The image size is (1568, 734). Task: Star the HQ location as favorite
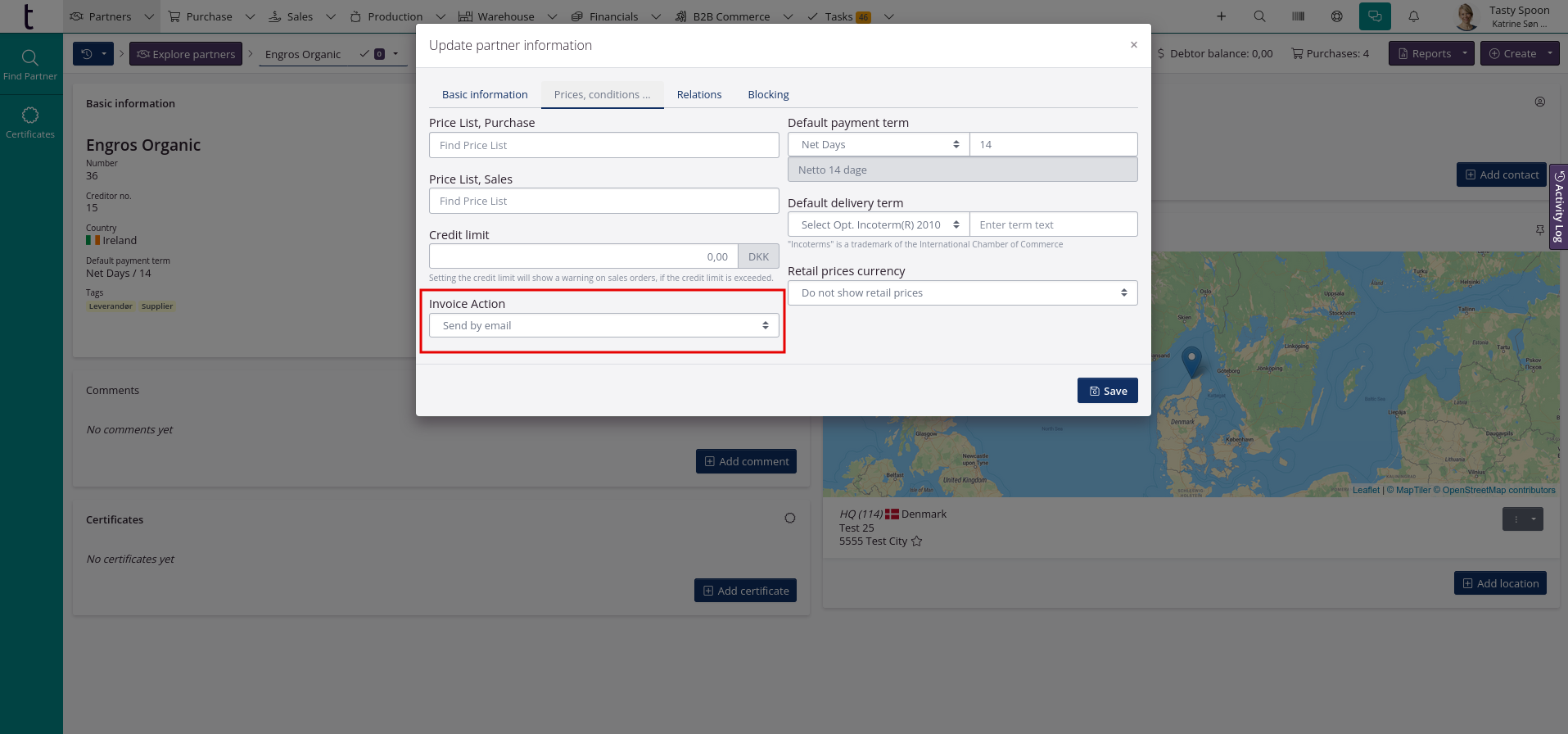(x=916, y=541)
